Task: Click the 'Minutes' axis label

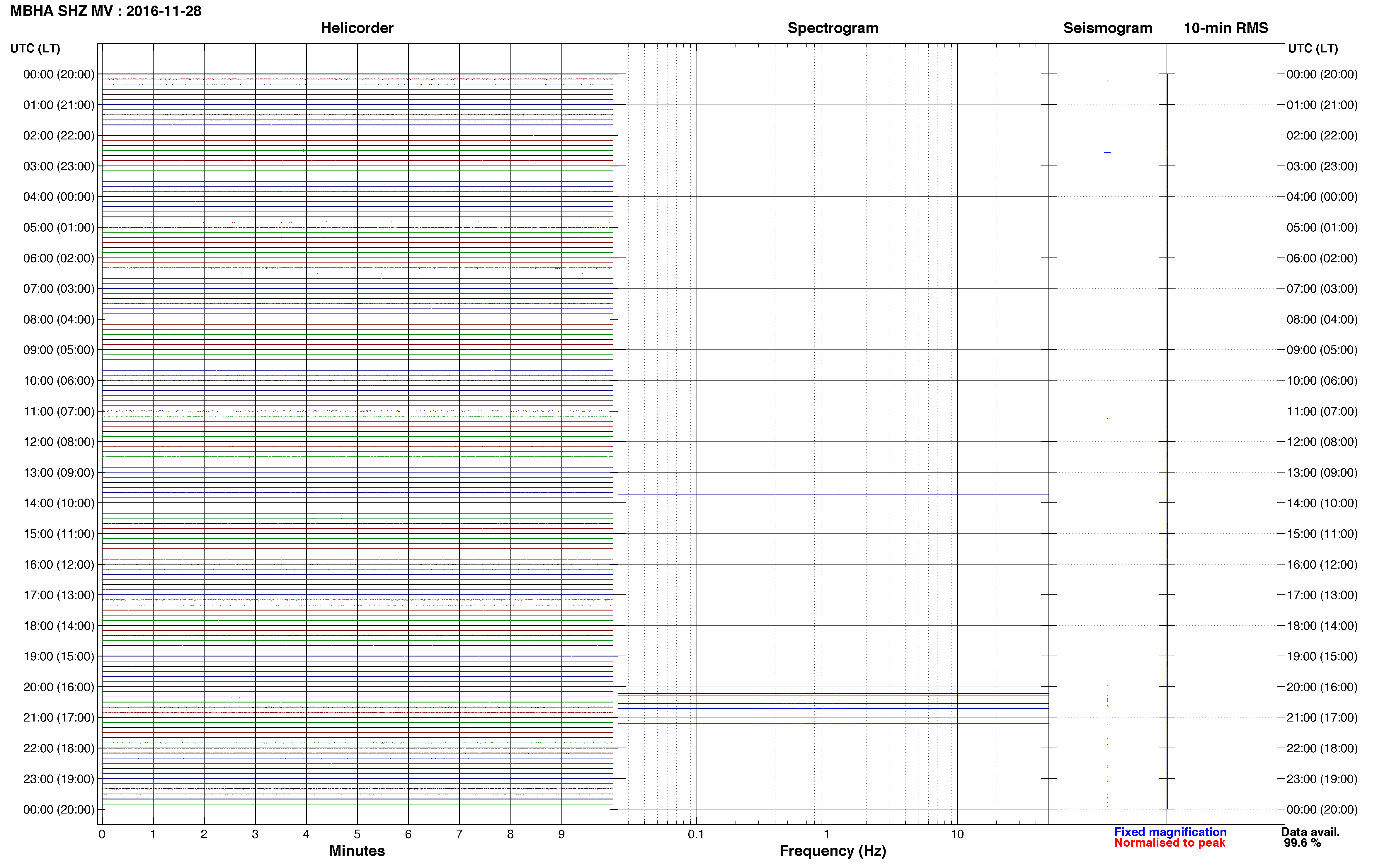Action: click(357, 851)
